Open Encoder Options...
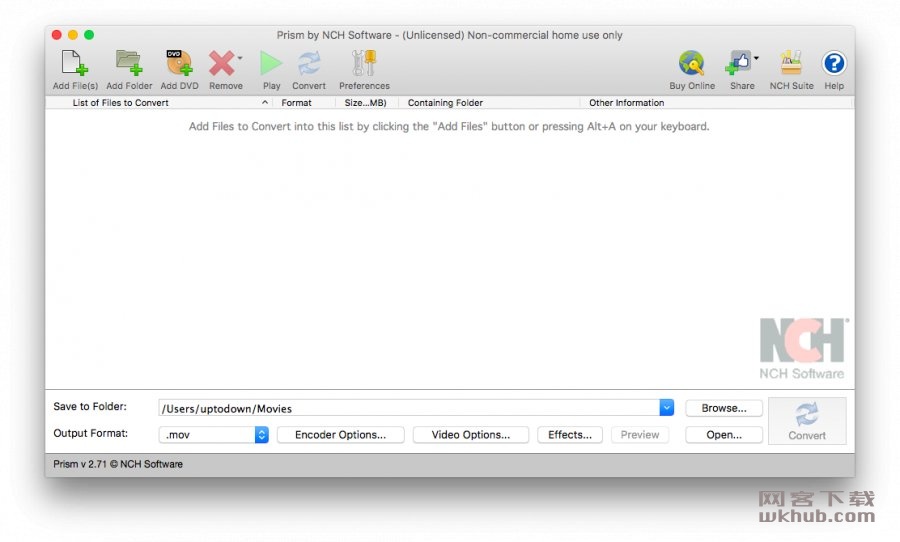Viewport: 900px width, 542px height. coord(340,435)
